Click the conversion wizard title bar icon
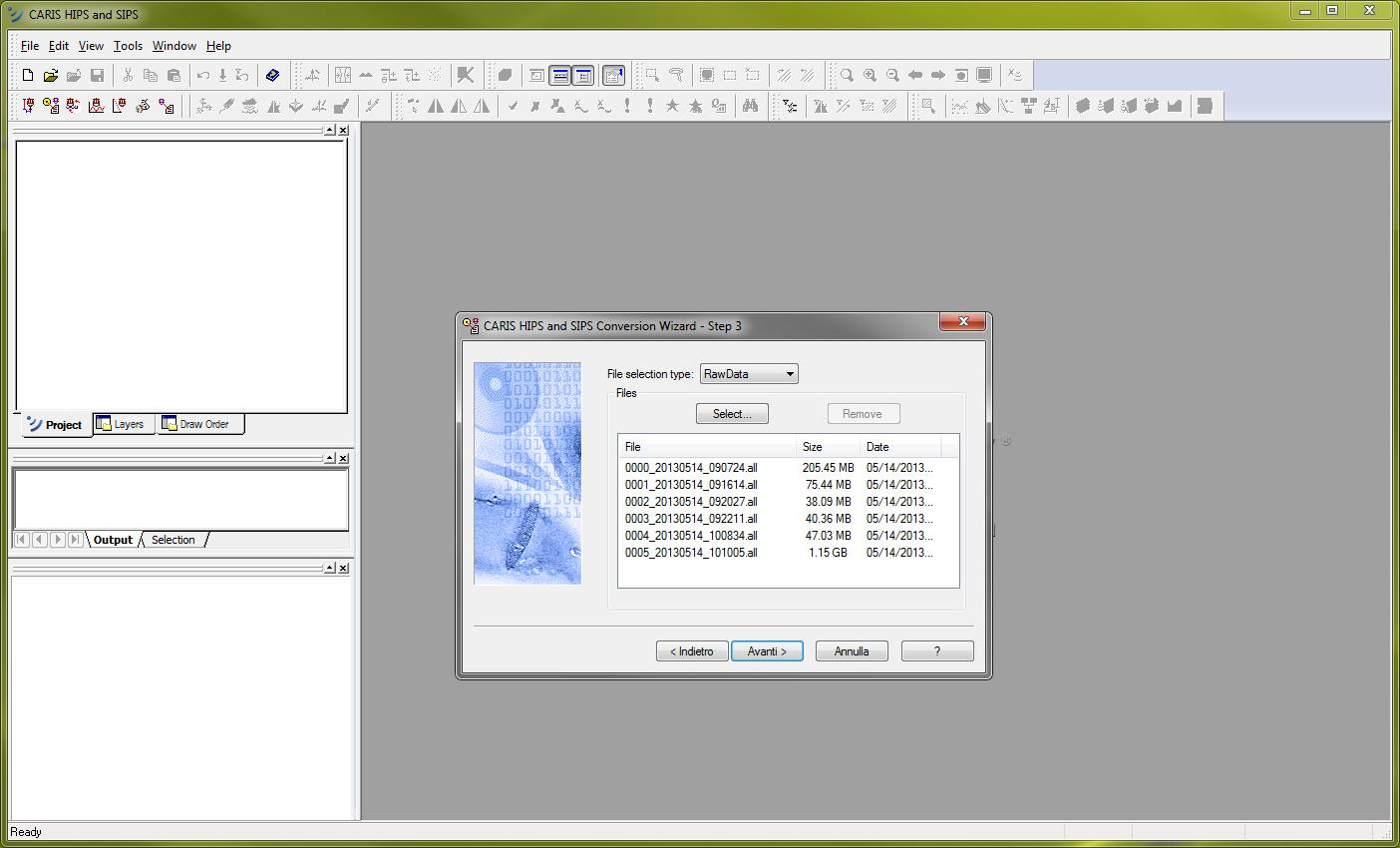The image size is (1400, 848). click(472, 325)
